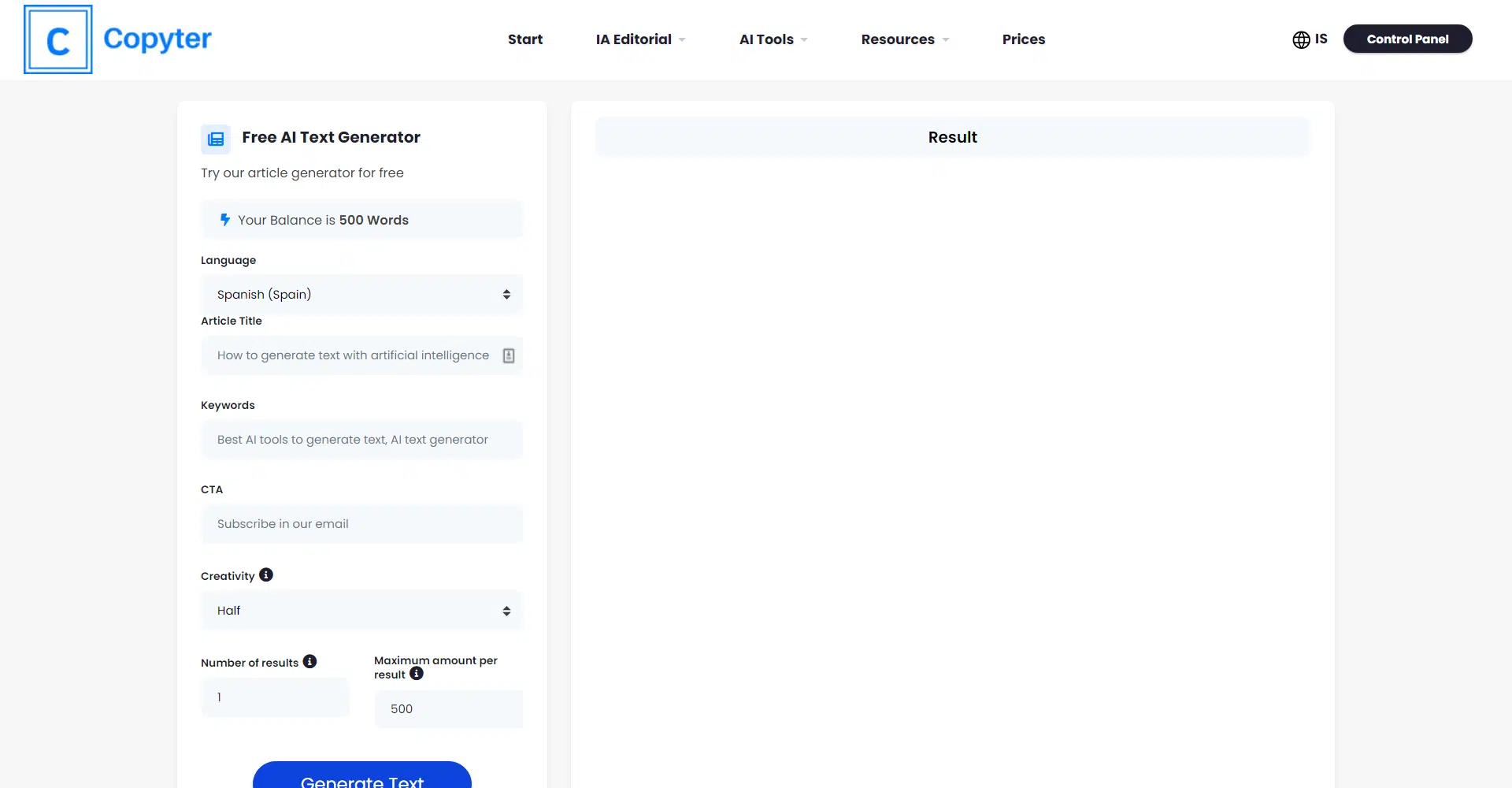Expand the Resources navigation menu
1512x788 pixels.
(904, 39)
